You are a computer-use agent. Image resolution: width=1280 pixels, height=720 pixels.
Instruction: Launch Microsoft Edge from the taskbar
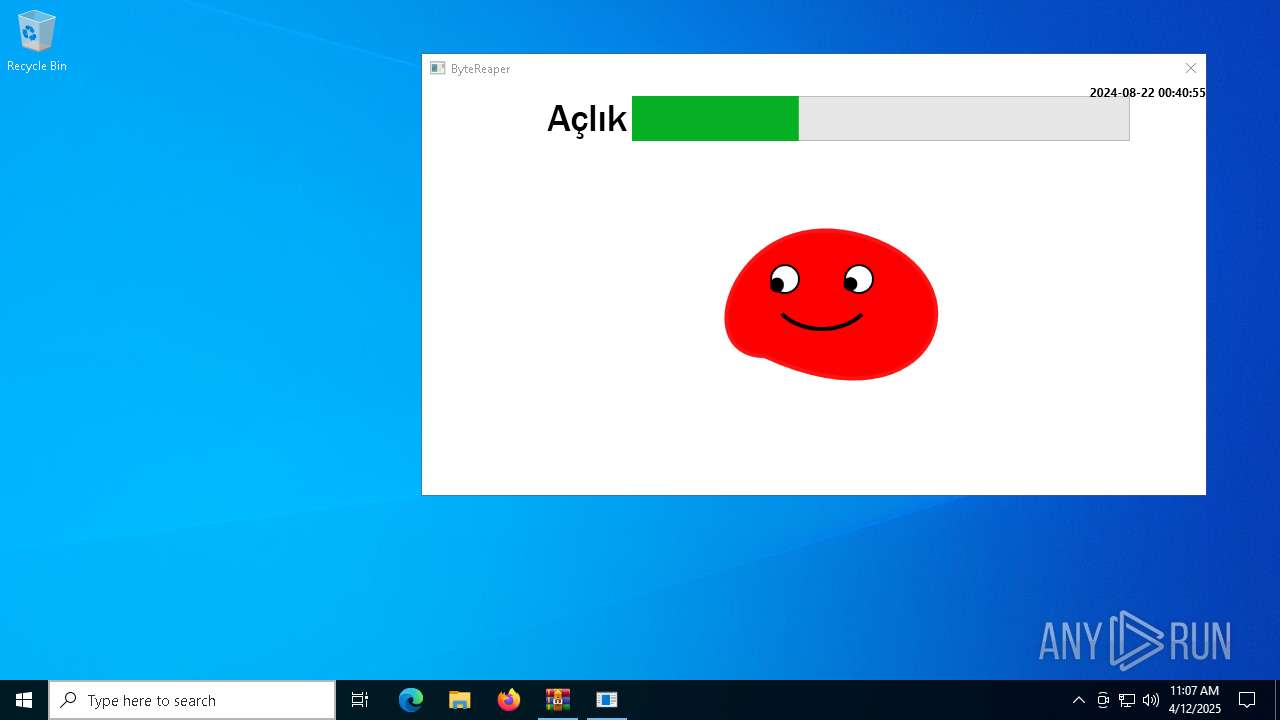tap(411, 700)
